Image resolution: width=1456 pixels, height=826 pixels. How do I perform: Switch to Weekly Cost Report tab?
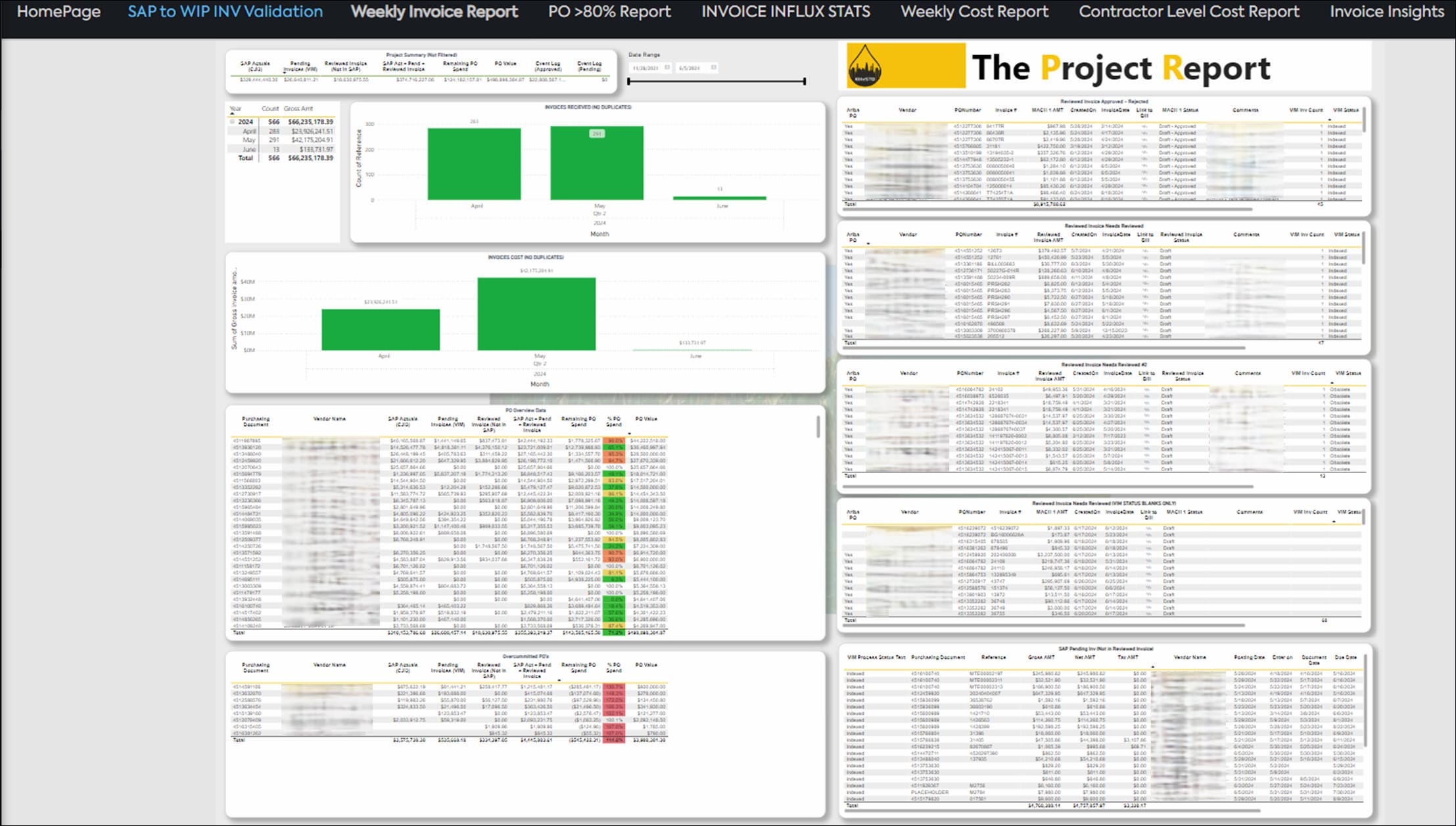[974, 12]
